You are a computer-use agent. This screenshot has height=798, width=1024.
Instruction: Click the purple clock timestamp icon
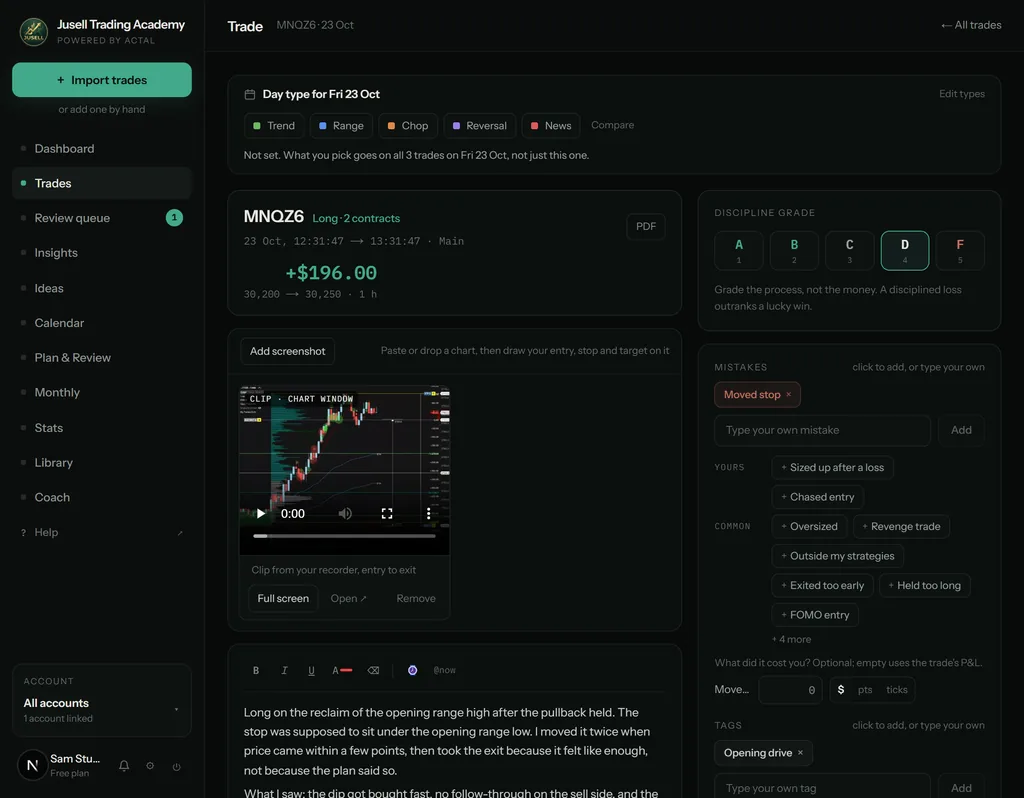(413, 670)
